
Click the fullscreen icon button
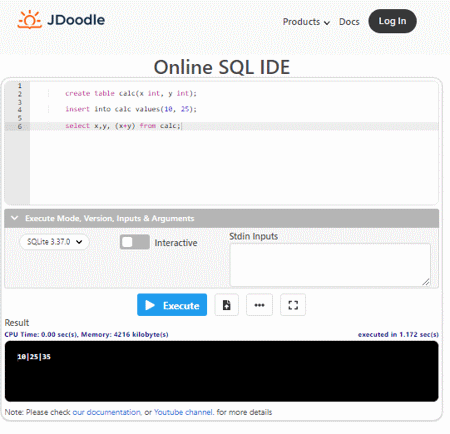[x=293, y=305]
